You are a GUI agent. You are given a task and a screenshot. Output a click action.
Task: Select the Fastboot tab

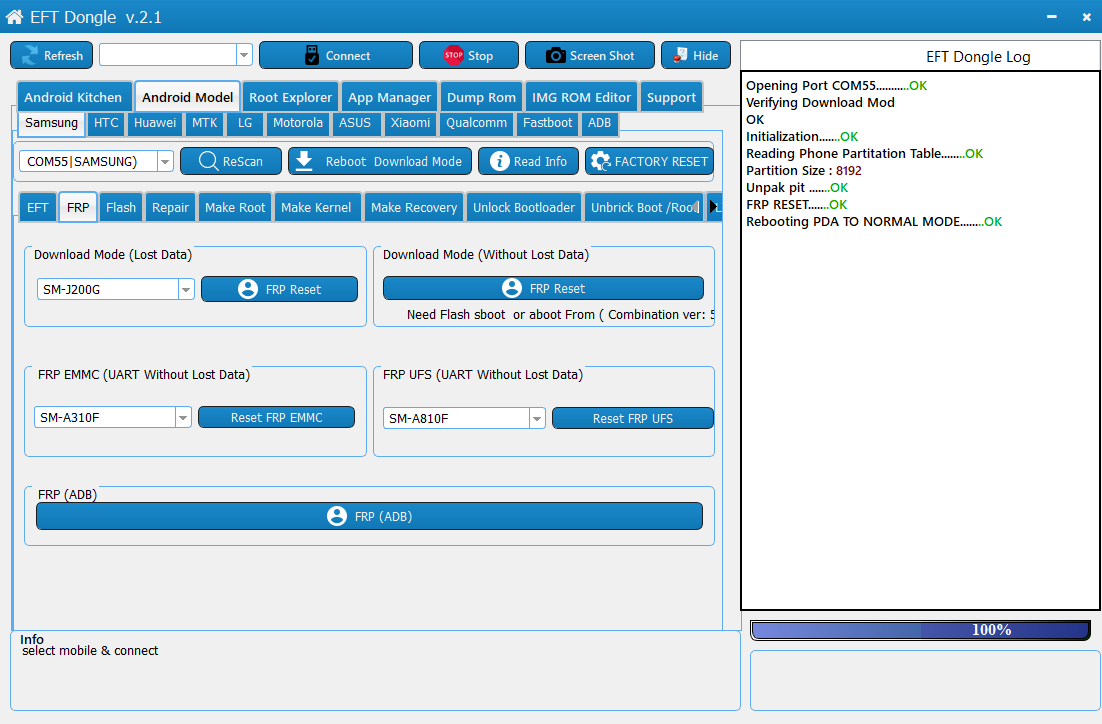(547, 122)
